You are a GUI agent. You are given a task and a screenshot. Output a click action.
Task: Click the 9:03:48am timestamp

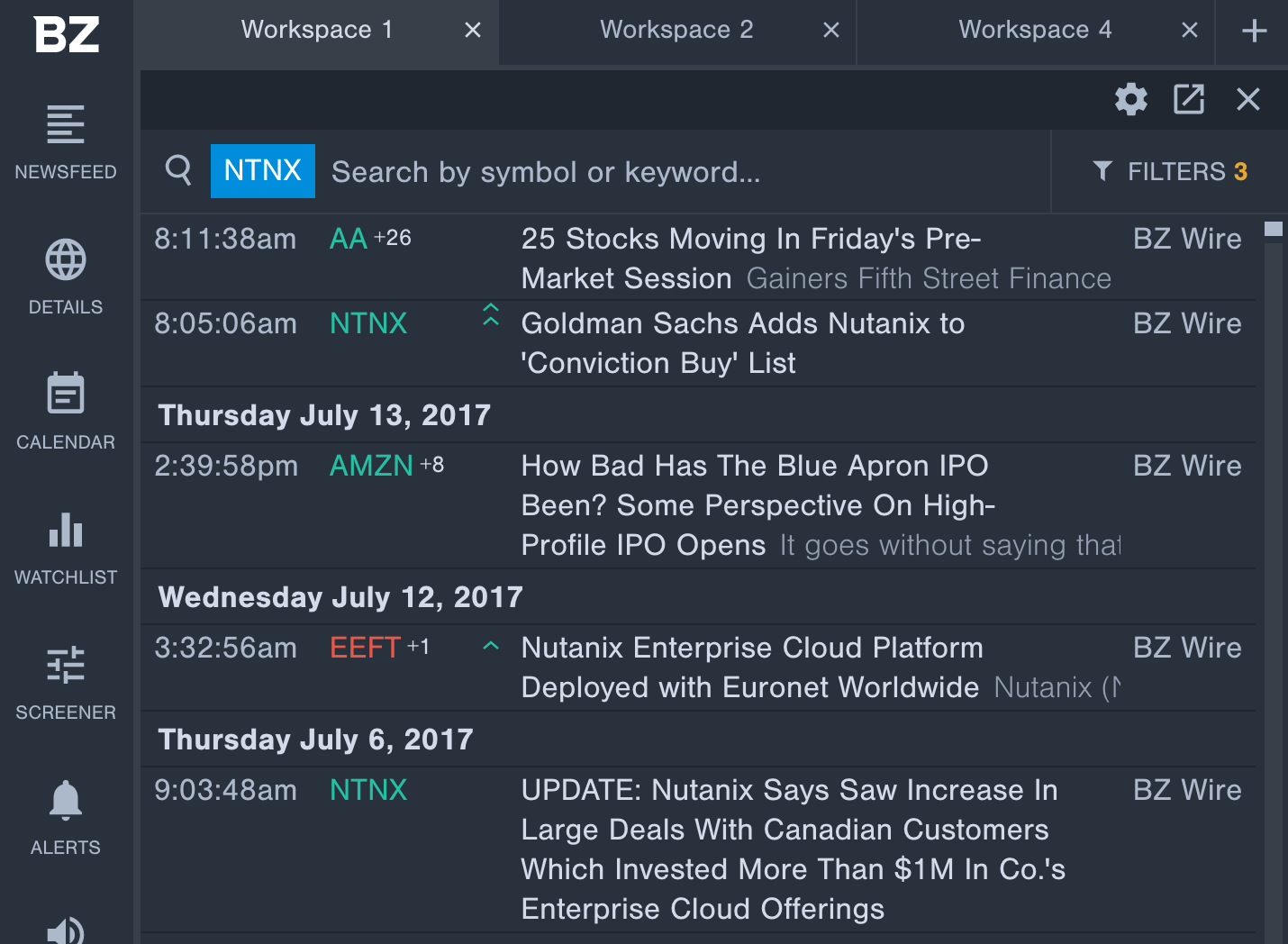coord(225,790)
